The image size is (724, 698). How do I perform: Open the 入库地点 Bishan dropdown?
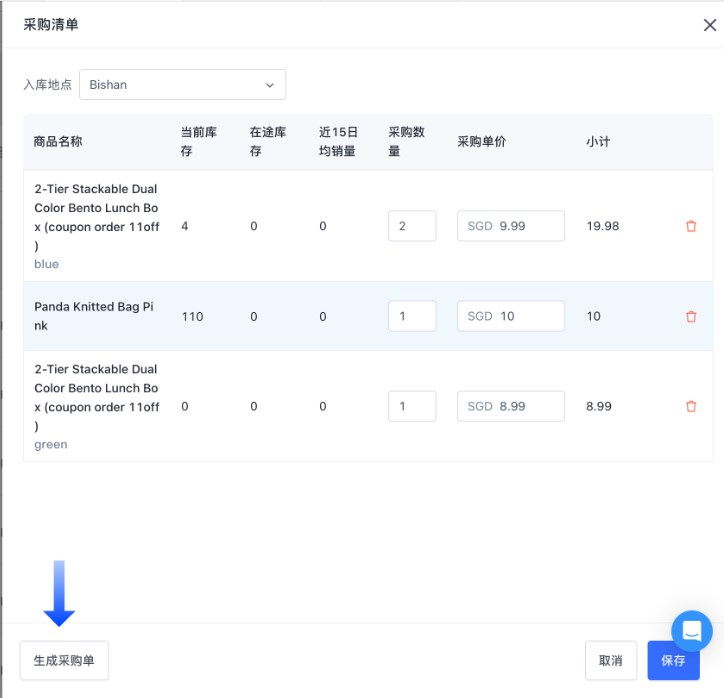point(182,85)
